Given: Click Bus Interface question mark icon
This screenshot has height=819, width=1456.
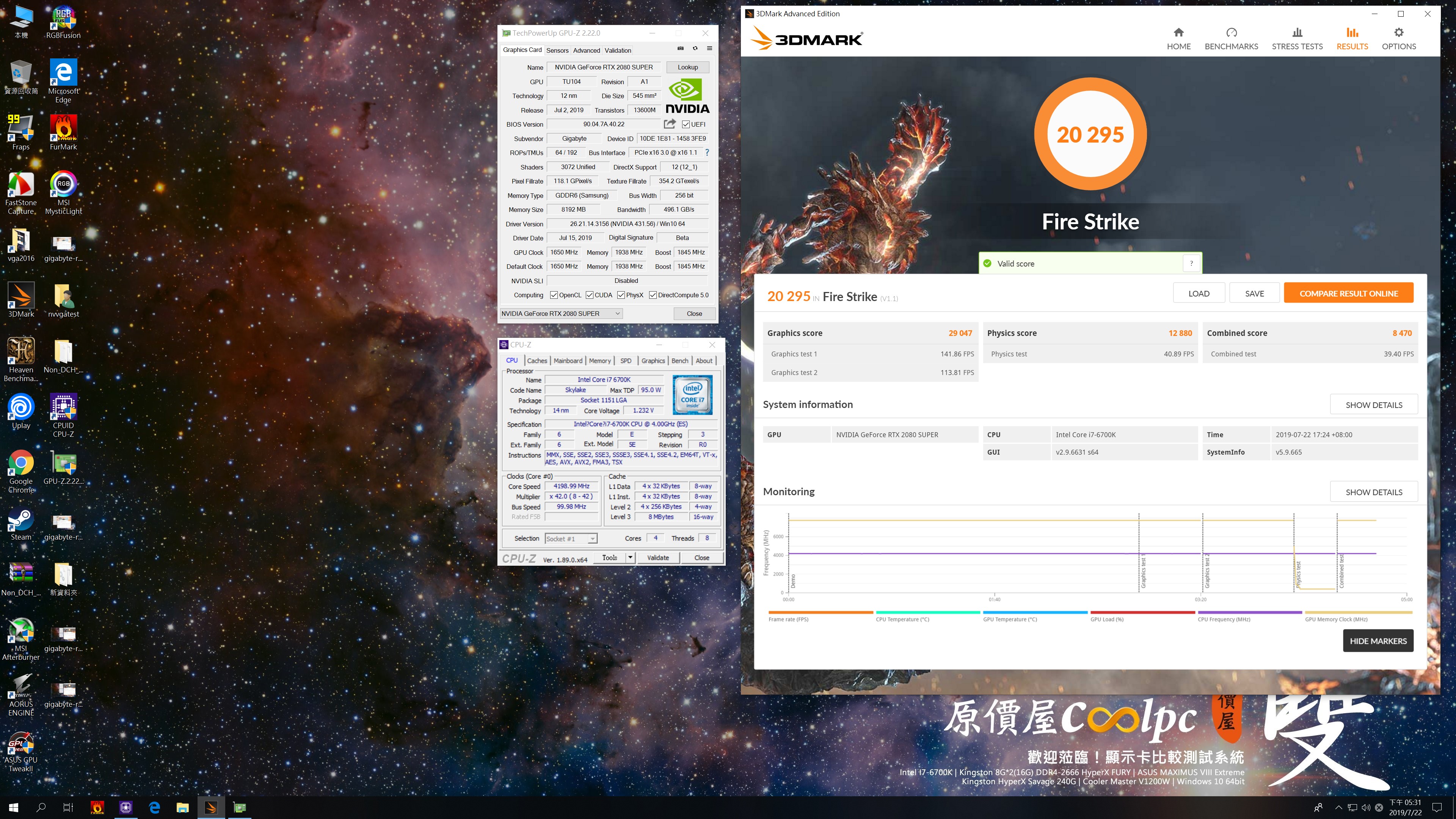Looking at the screenshot, I should pyautogui.click(x=706, y=152).
